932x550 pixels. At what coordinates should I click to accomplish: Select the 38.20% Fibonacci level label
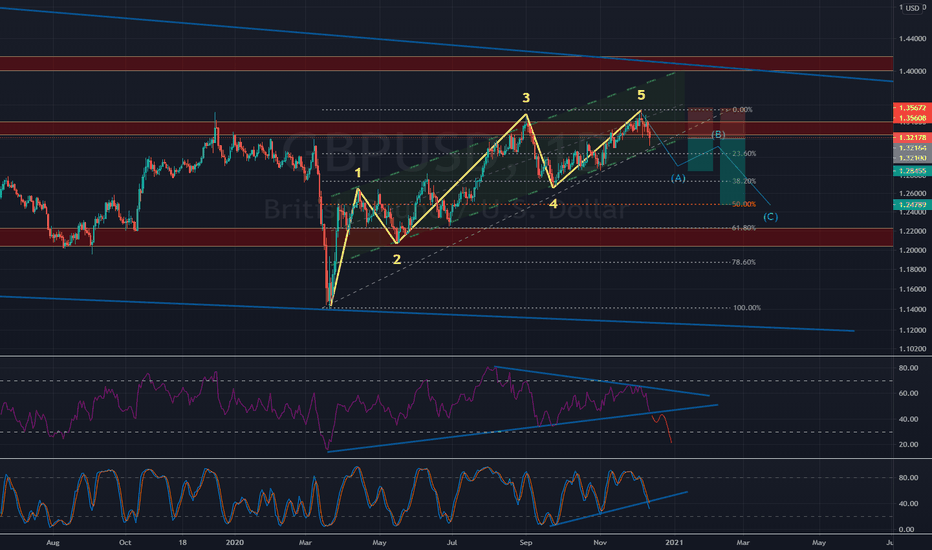pyautogui.click(x=744, y=181)
